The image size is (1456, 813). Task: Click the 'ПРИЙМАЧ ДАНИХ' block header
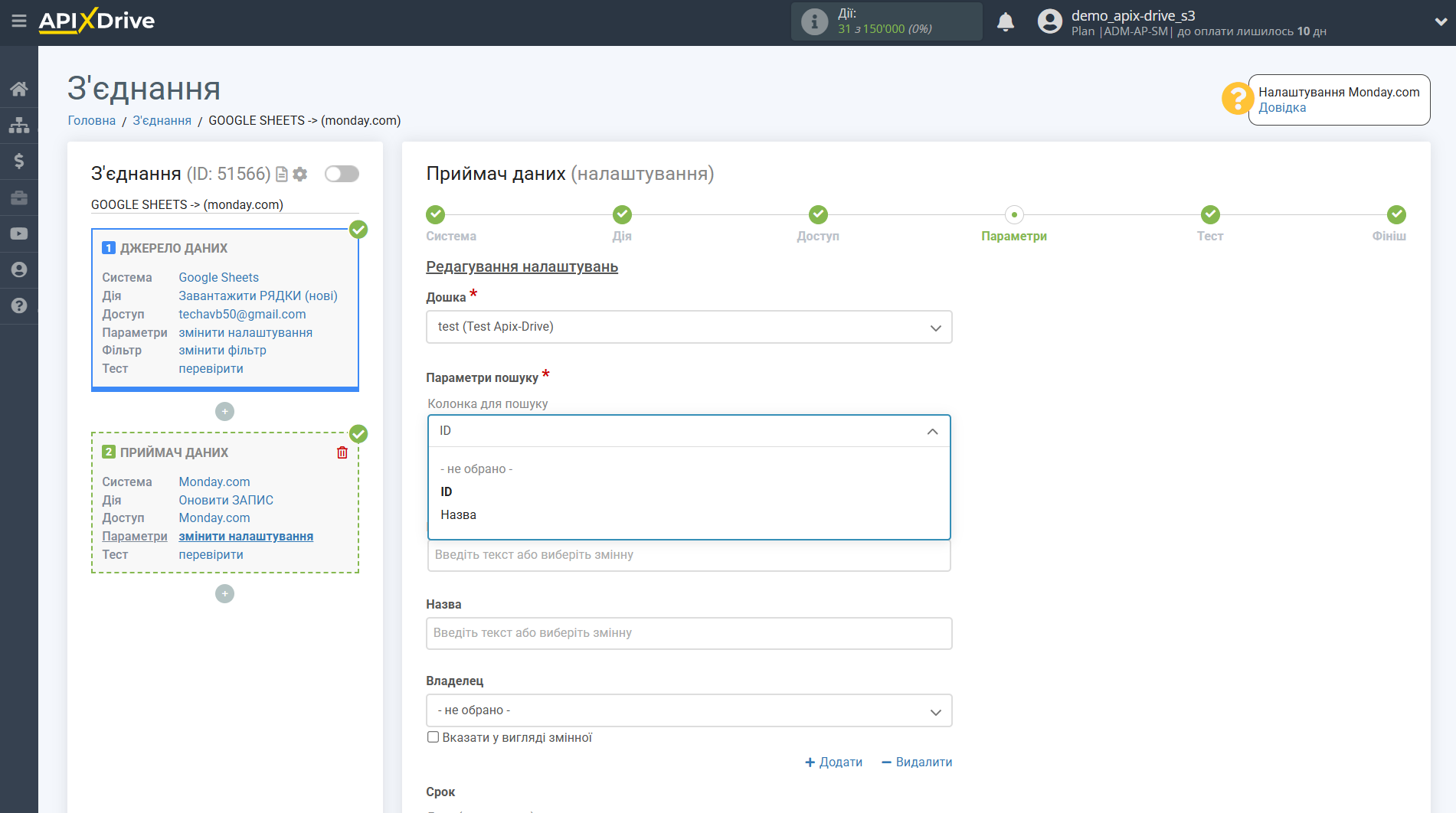[174, 452]
